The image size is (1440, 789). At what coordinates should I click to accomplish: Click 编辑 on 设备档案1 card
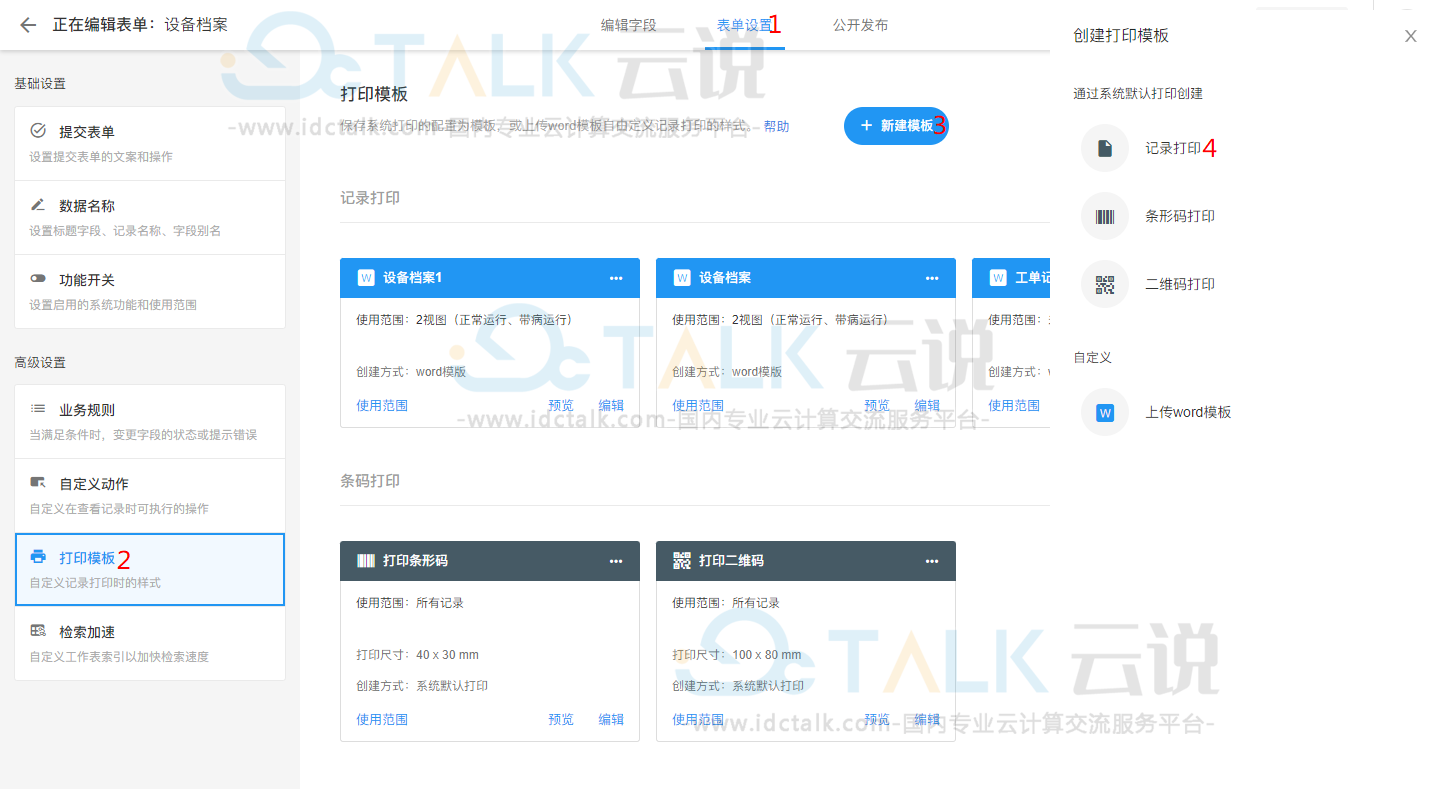(611, 405)
